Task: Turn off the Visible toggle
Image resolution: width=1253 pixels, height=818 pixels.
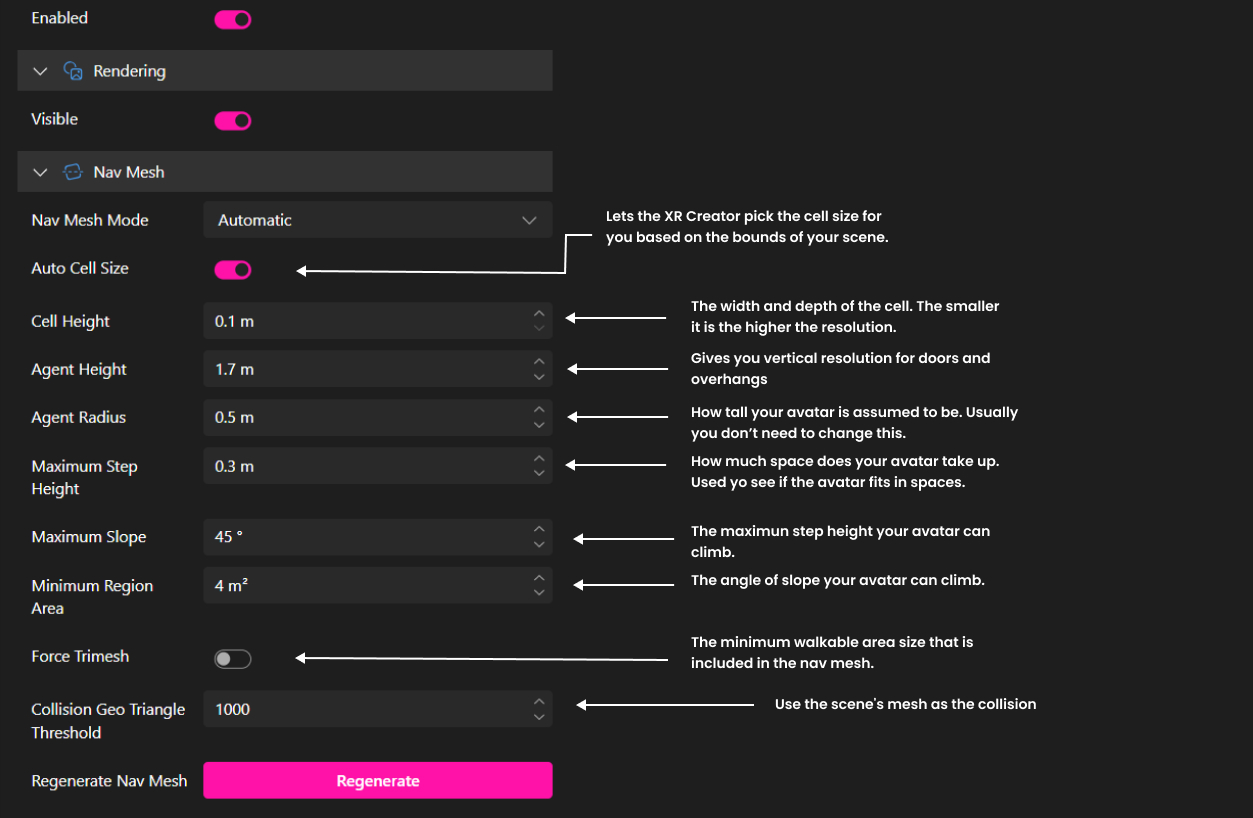Action: coord(233,121)
